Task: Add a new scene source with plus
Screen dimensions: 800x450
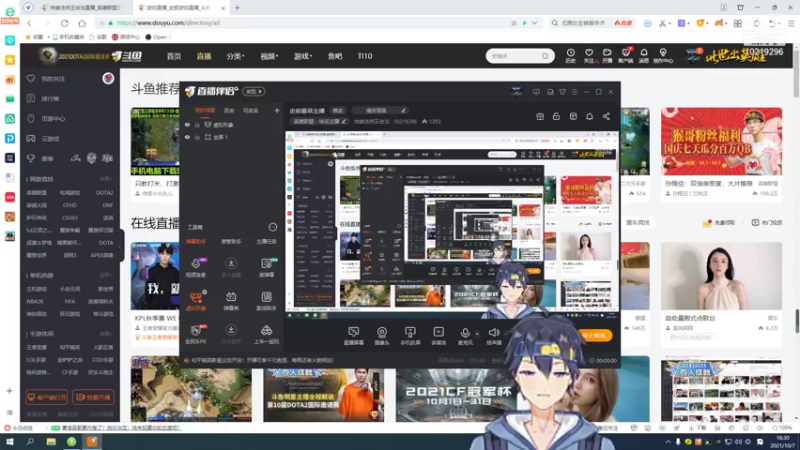Action: (x=277, y=110)
